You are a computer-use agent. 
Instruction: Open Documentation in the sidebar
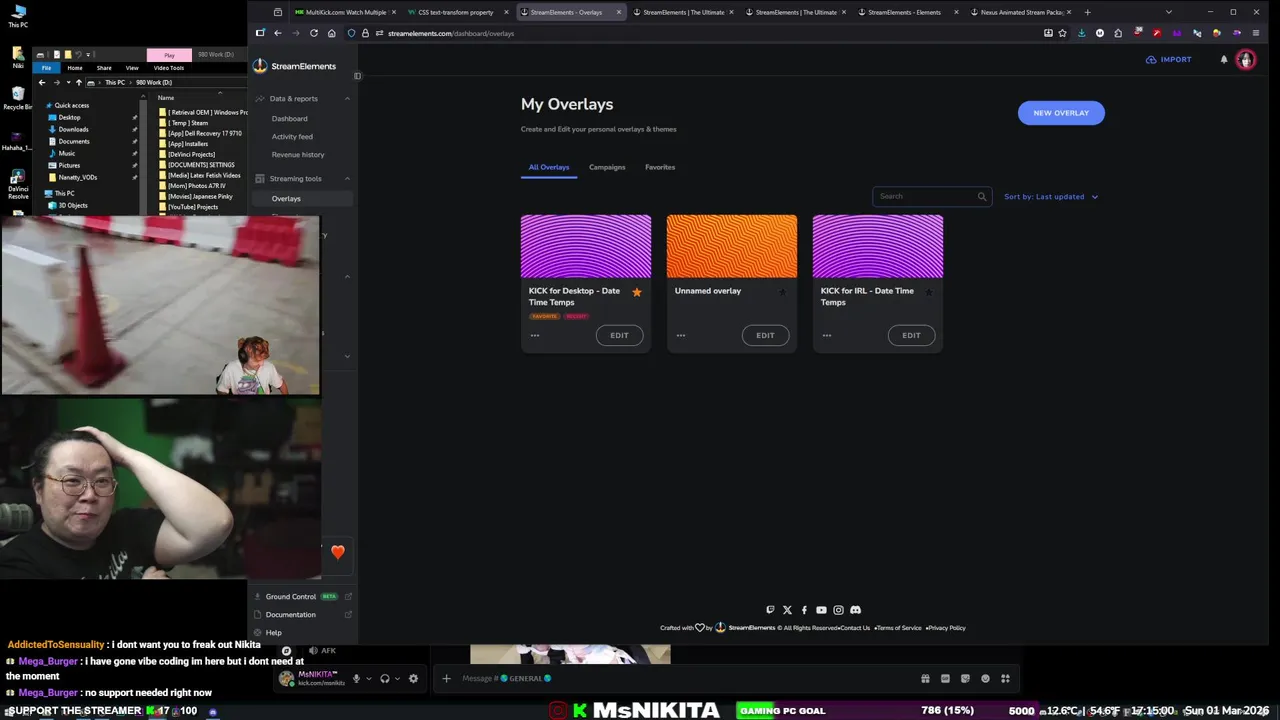tap(291, 614)
